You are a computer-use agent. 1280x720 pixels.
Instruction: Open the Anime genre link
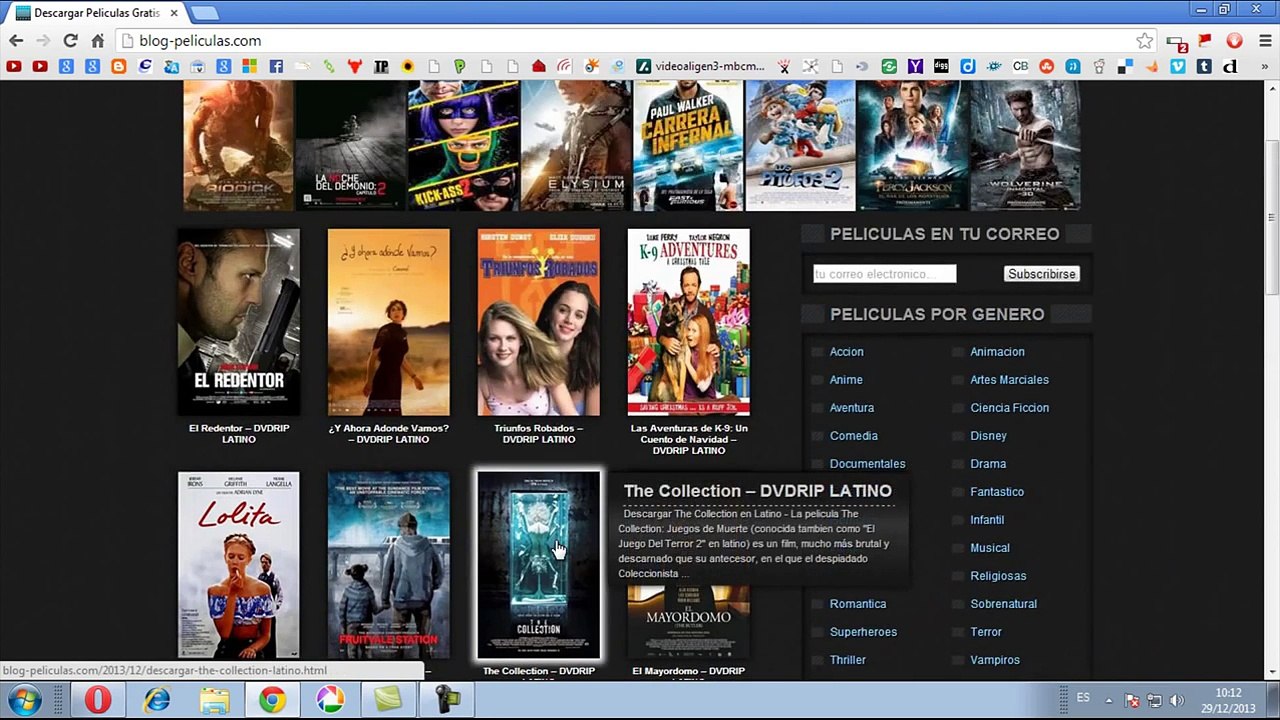[x=846, y=380]
